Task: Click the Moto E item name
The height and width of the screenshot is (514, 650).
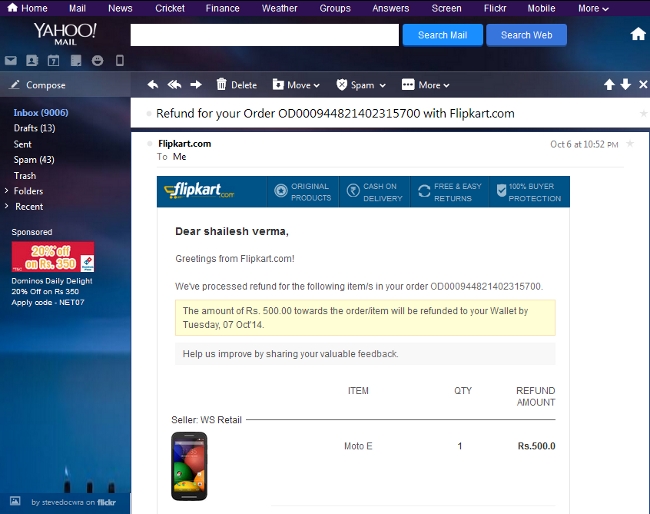Action: (358, 446)
